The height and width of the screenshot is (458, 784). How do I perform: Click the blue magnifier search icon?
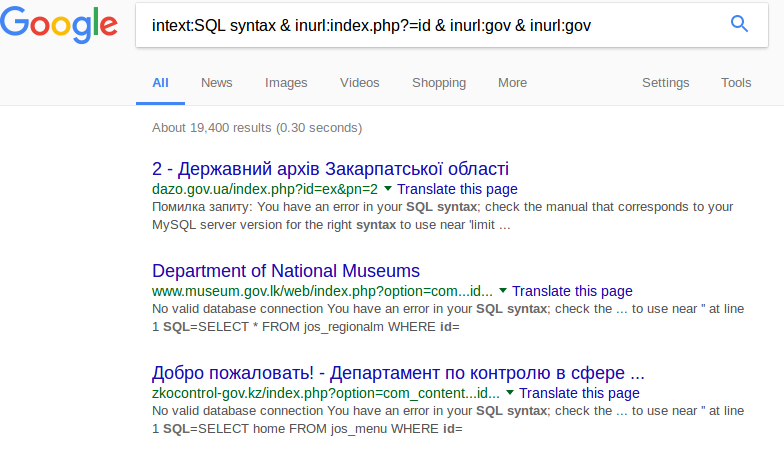coord(739,24)
